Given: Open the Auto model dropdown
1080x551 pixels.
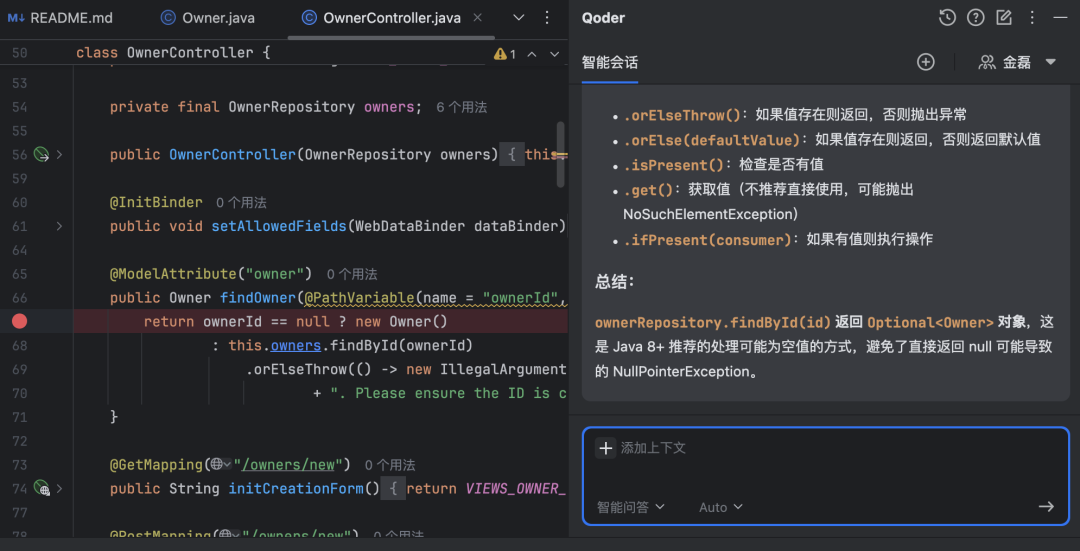Looking at the screenshot, I should [720, 507].
